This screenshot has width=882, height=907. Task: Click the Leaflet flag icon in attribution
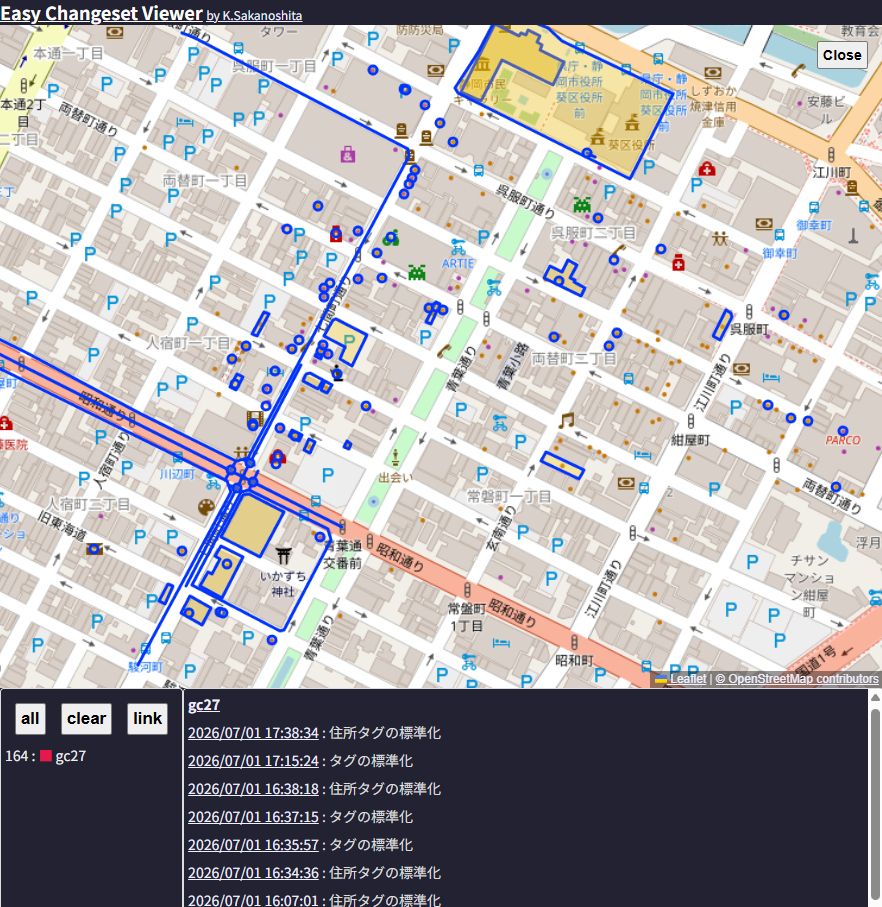(660, 679)
